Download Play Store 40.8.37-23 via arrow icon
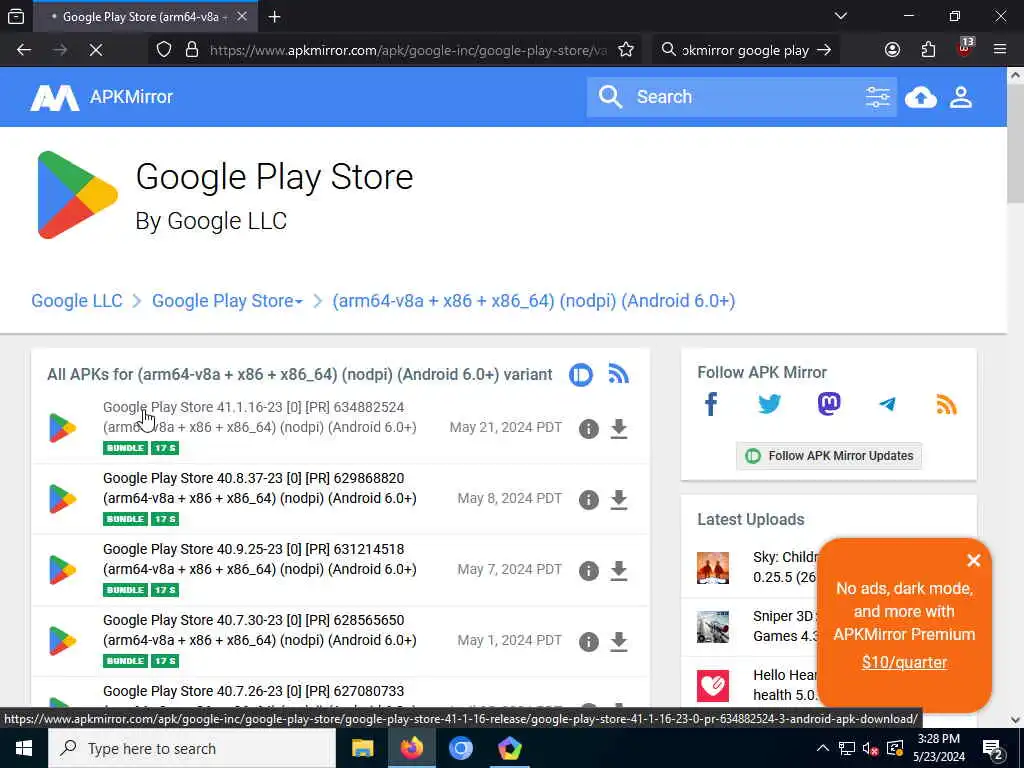The height and width of the screenshot is (768, 1024). (x=618, y=500)
